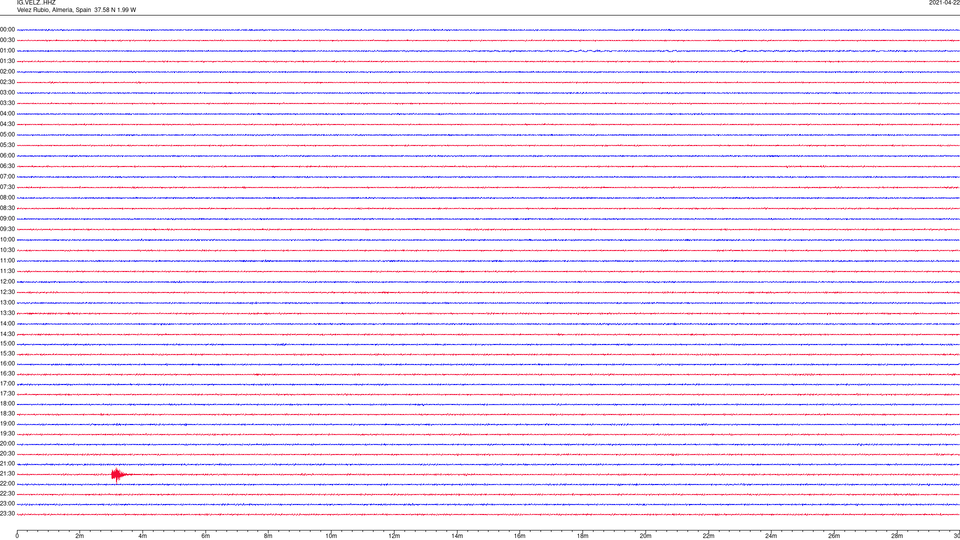Select the 16:00 time label
960x540 pixels.
7,364
